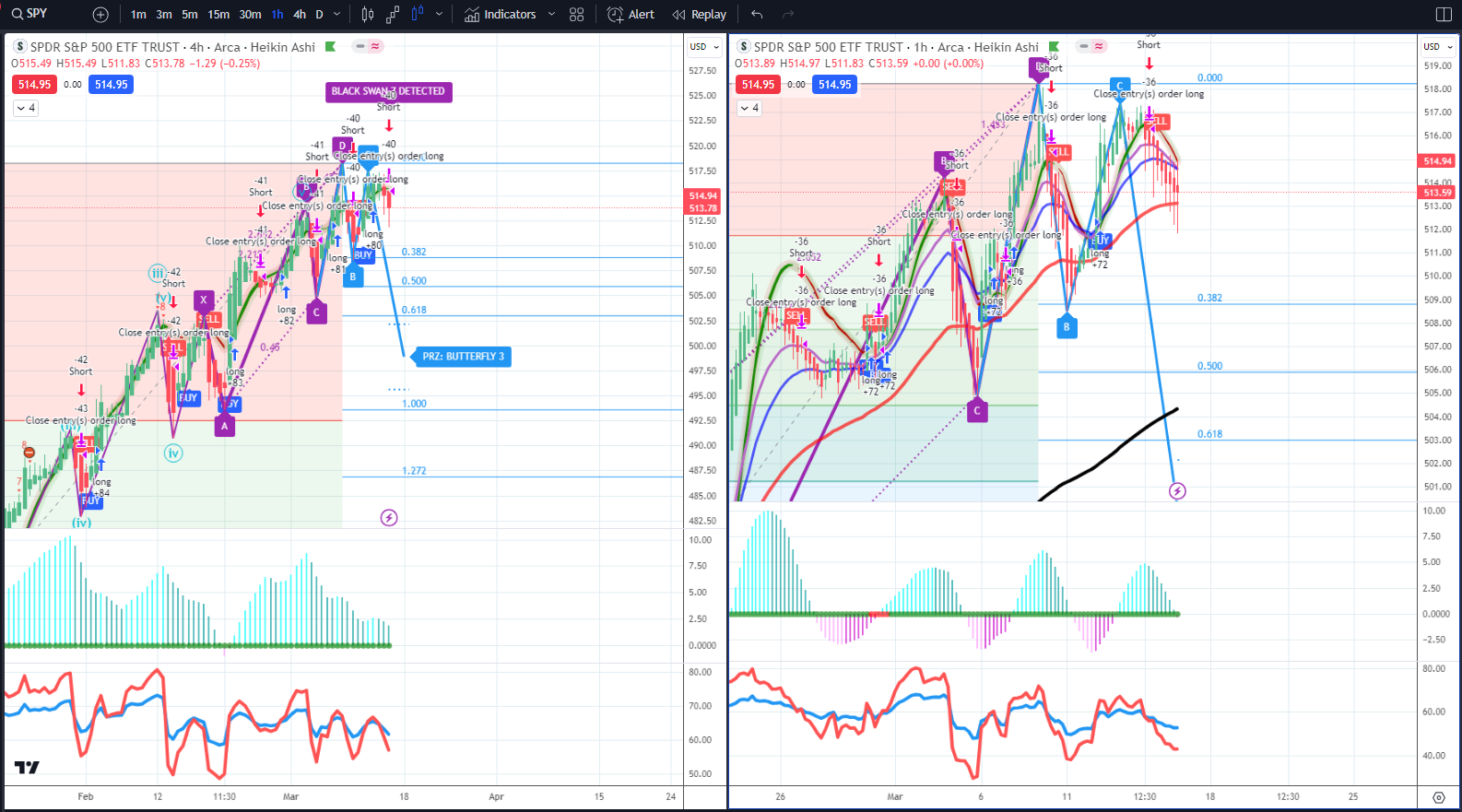Select the purple A pattern marker, left chart
Image resolution: width=1462 pixels, height=812 pixels.
224,426
